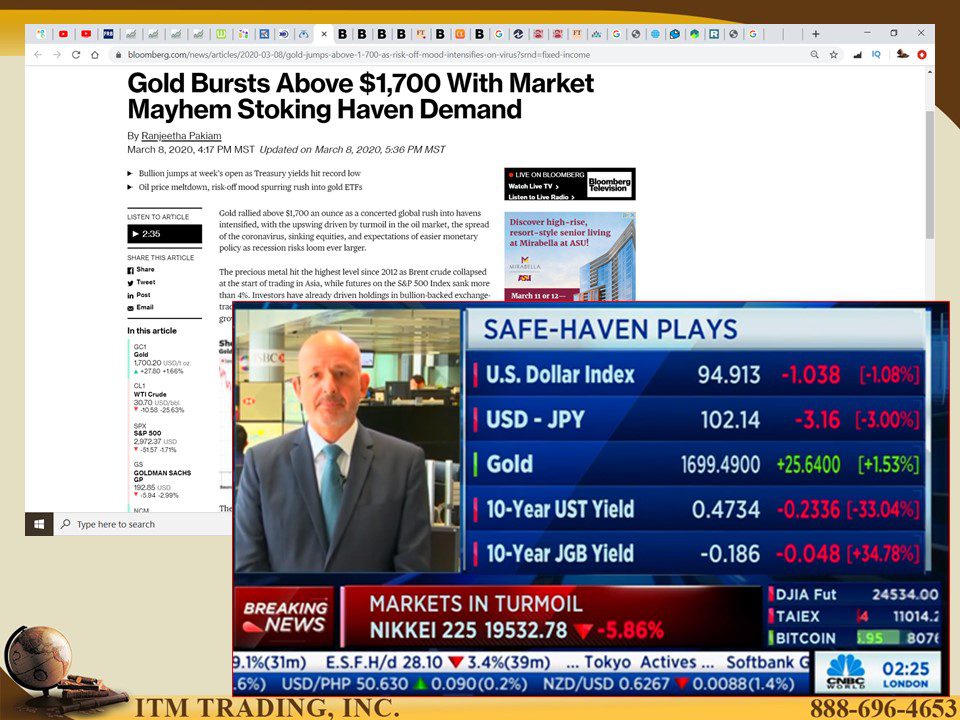Open the IQ browser extension
The image size is (960, 720).
pos(876,54)
